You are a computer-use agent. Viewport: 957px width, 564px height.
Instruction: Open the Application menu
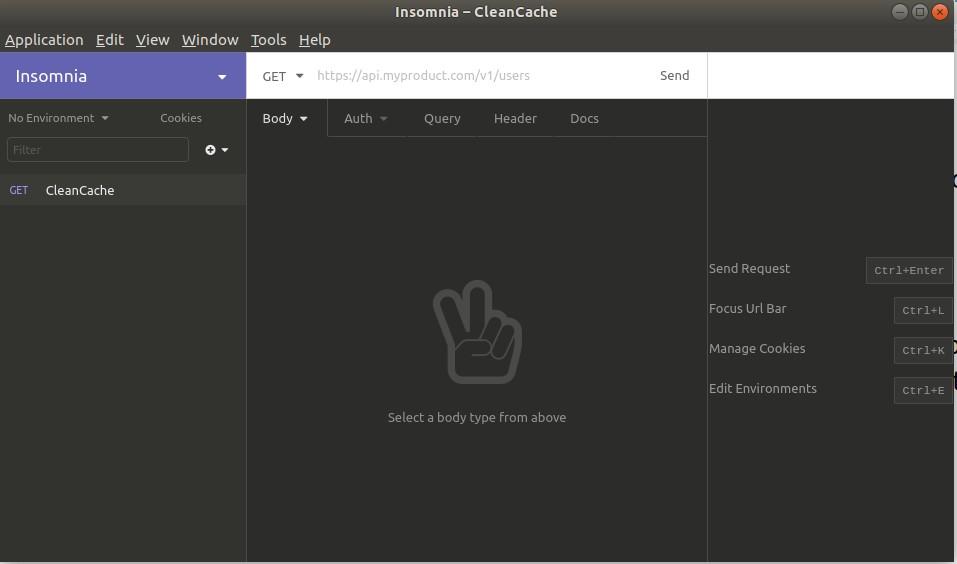point(44,40)
